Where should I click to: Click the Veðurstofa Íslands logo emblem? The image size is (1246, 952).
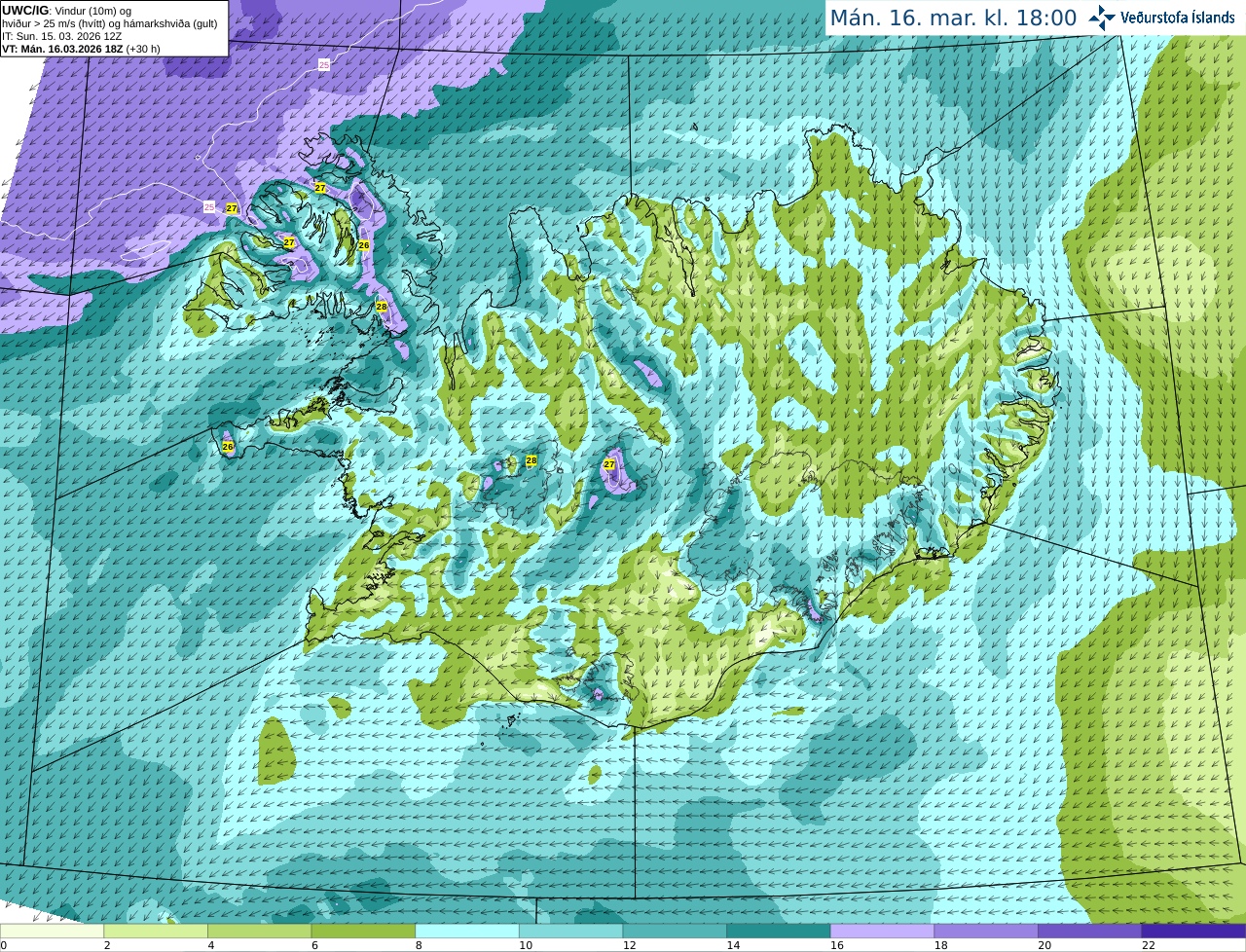pos(1102,18)
